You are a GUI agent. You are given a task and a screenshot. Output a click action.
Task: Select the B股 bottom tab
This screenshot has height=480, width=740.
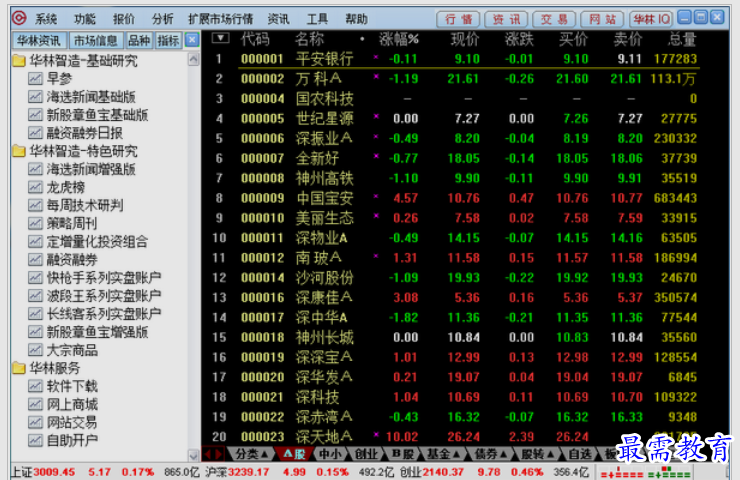[x=403, y=454]
